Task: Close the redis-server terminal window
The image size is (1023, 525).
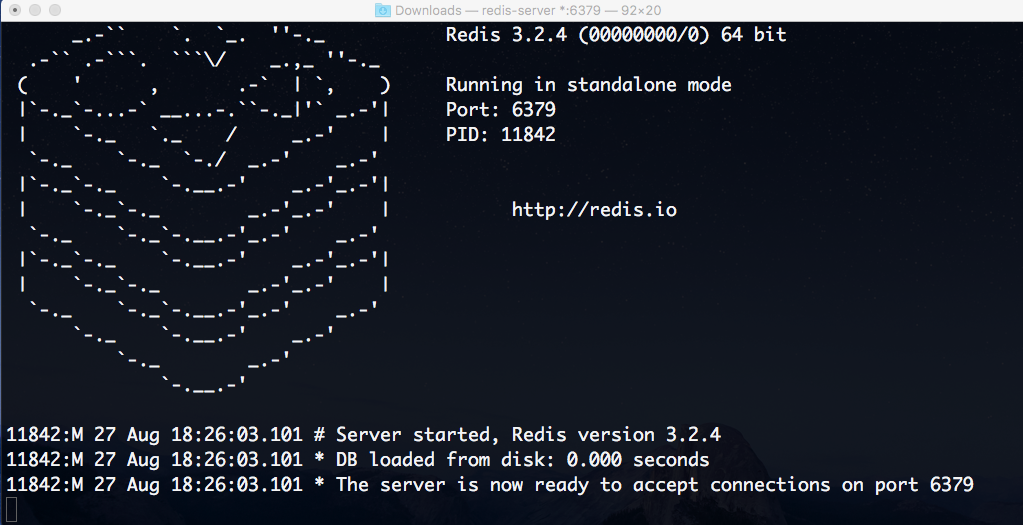Action: (x=13, y=10)
